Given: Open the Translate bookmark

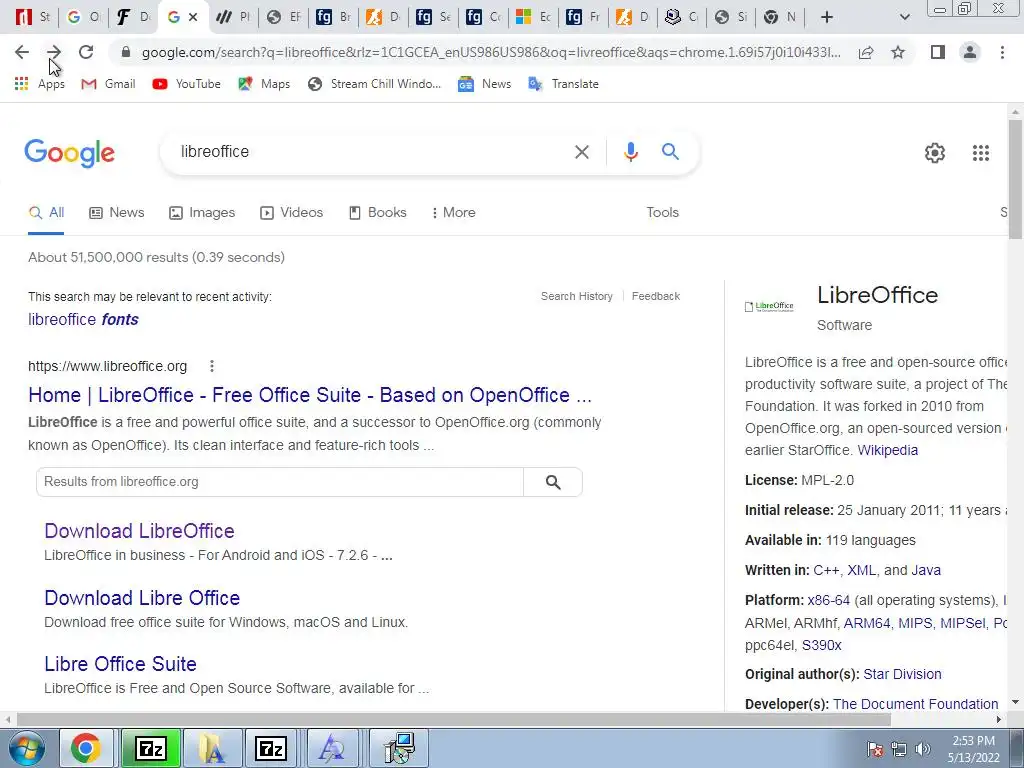Looking at the screenshot, I should (563, 84).
